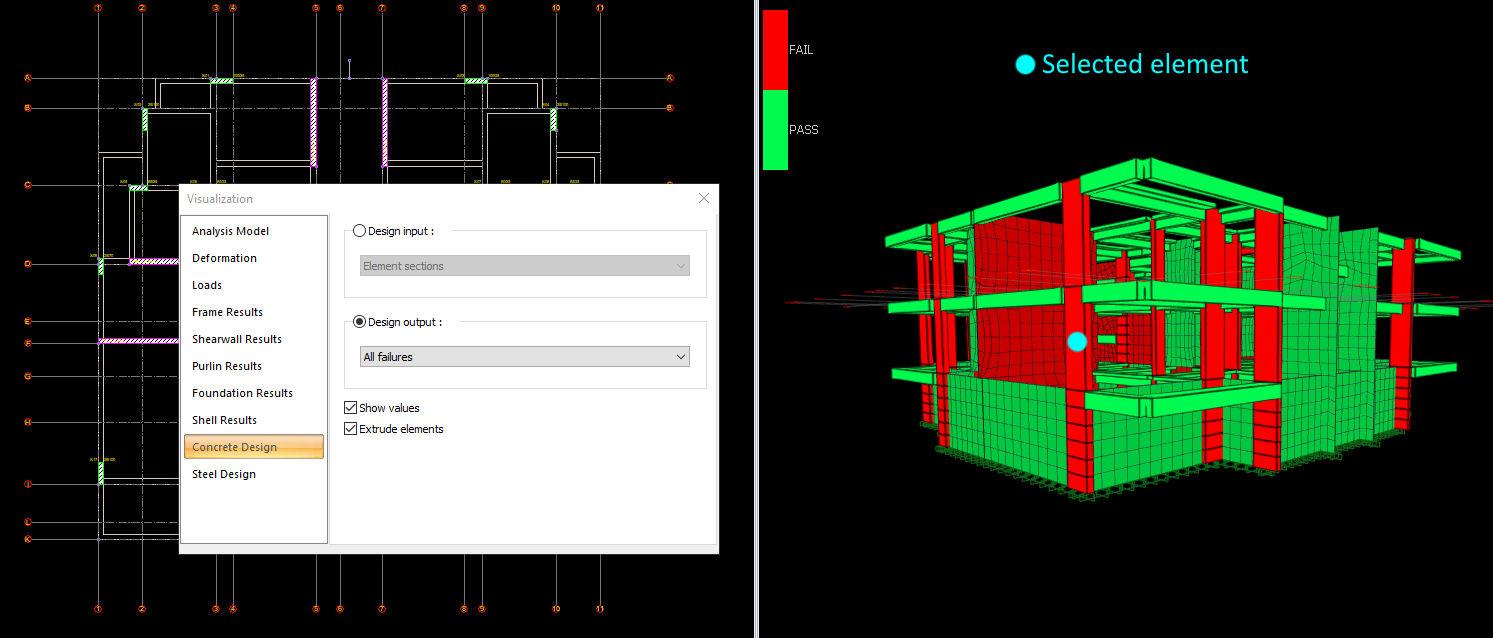This screenshot has height=638, width=1493.
Task: Go to Frame Results
Action: [227, 312]
